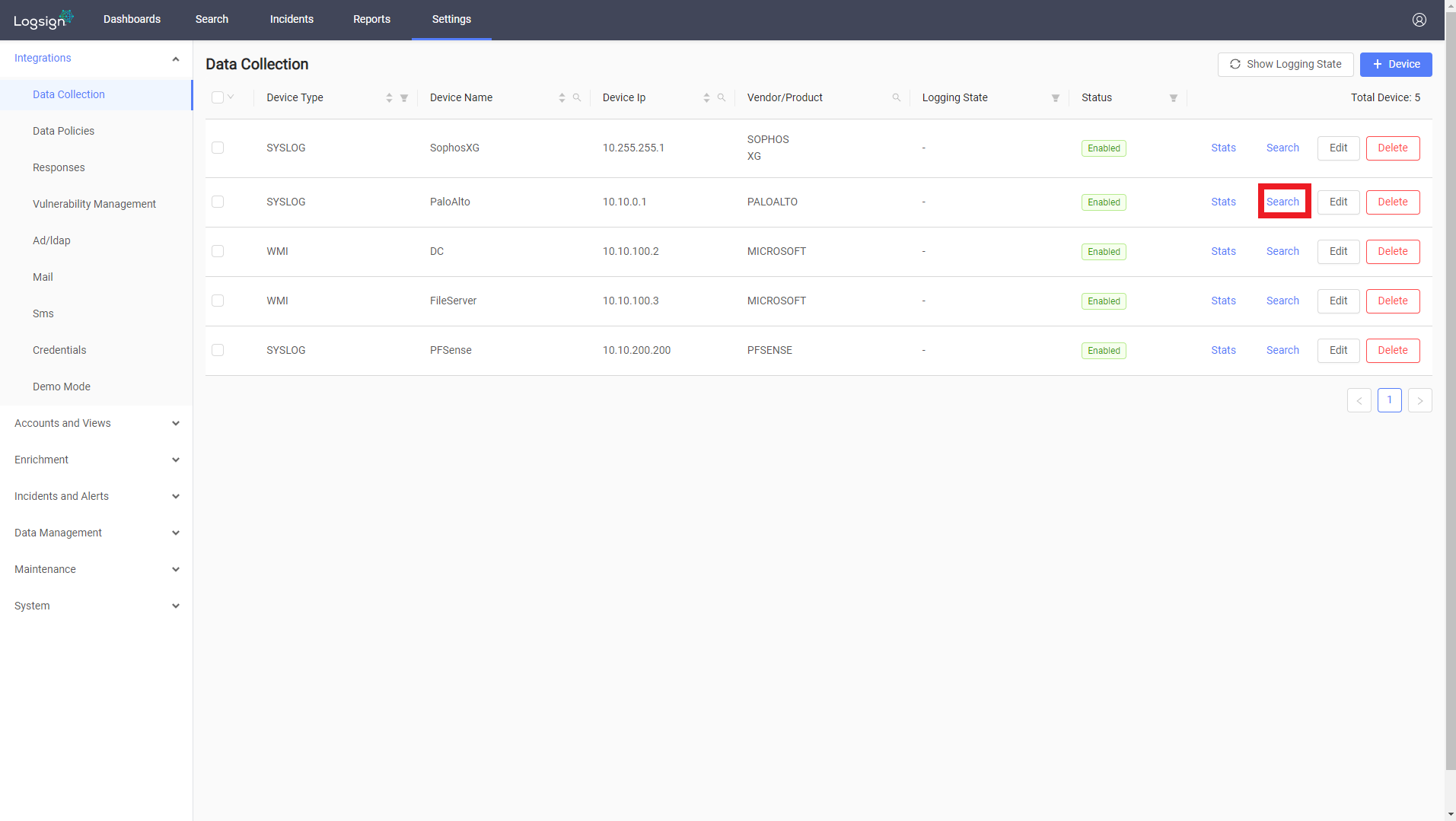
Task: Check the select-all checkbox in table header
Action: (x=218, y=97)
